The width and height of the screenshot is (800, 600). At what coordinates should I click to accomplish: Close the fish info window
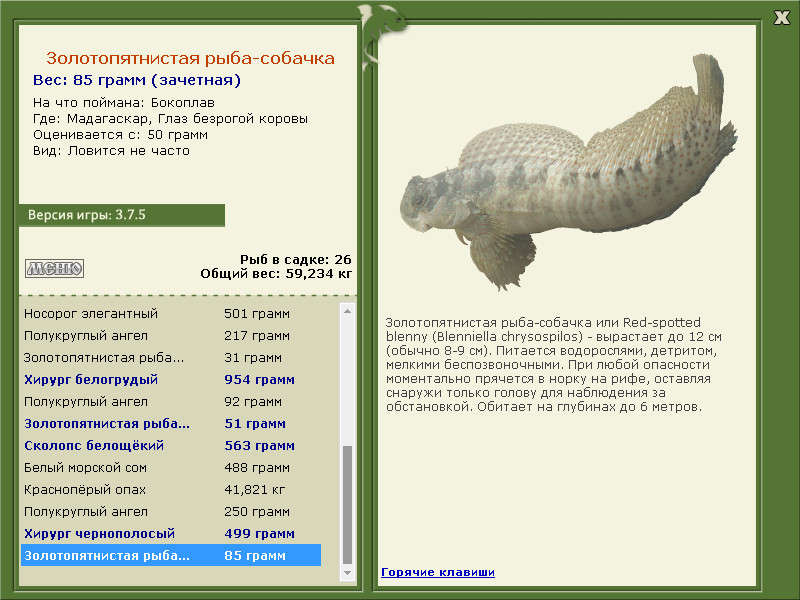coord(781,17)
